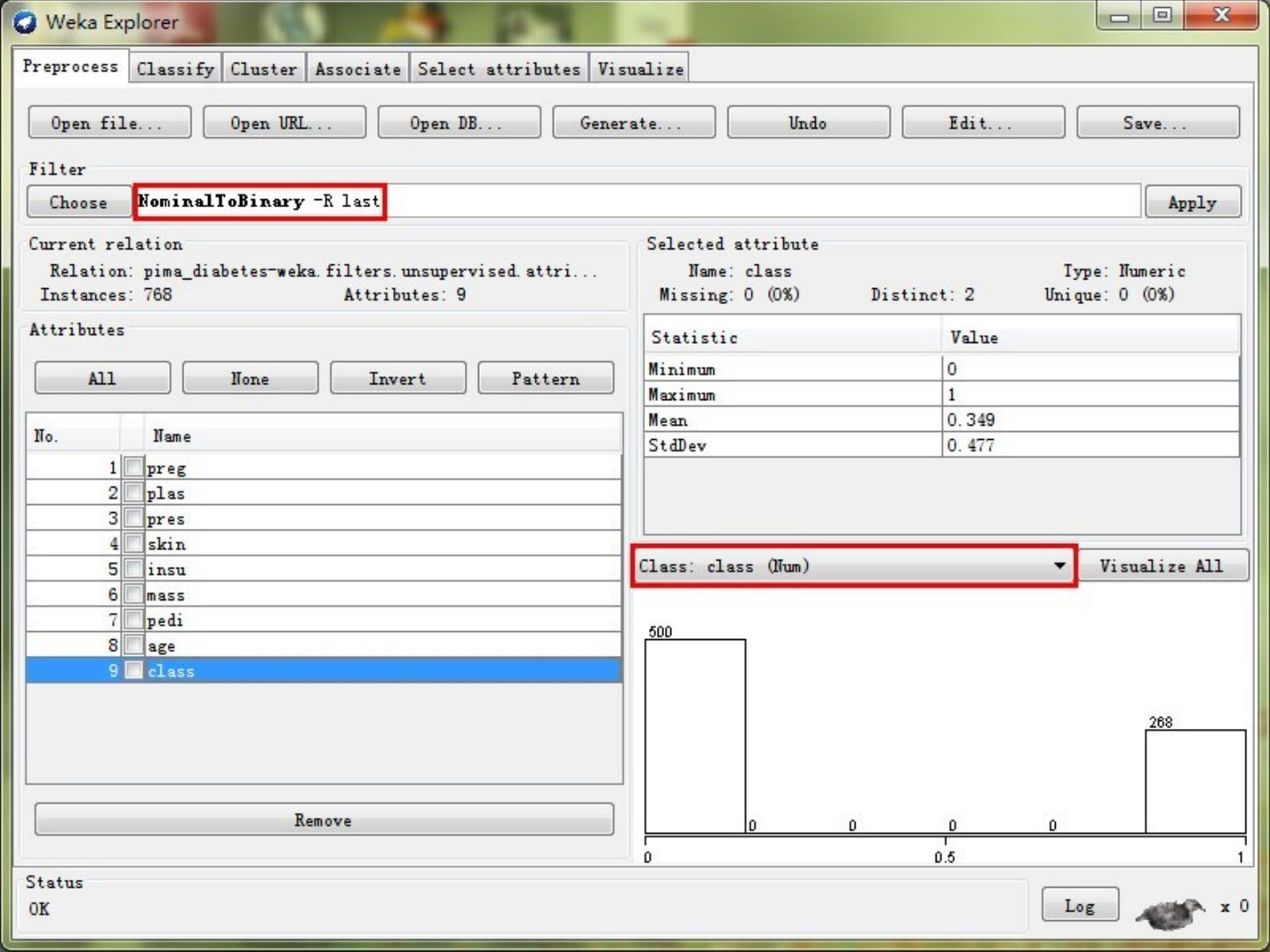
Task: Toggle the checkbox next to class attribute
Action: click(x=133, y=671)
